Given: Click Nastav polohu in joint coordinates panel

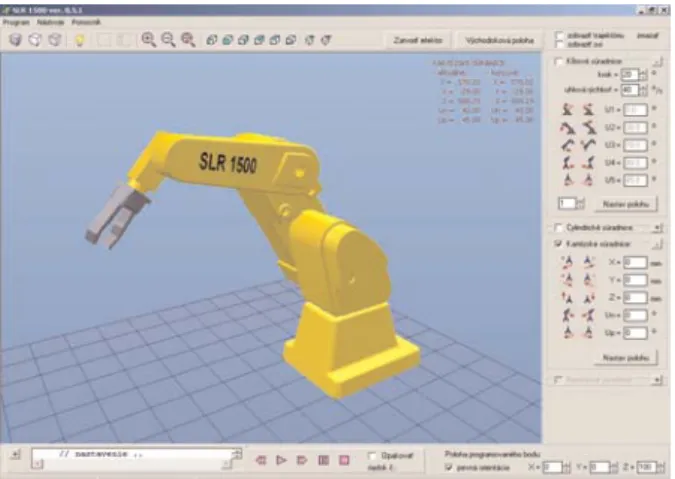Looking at the screenshot, I should [x=625, y=204].
